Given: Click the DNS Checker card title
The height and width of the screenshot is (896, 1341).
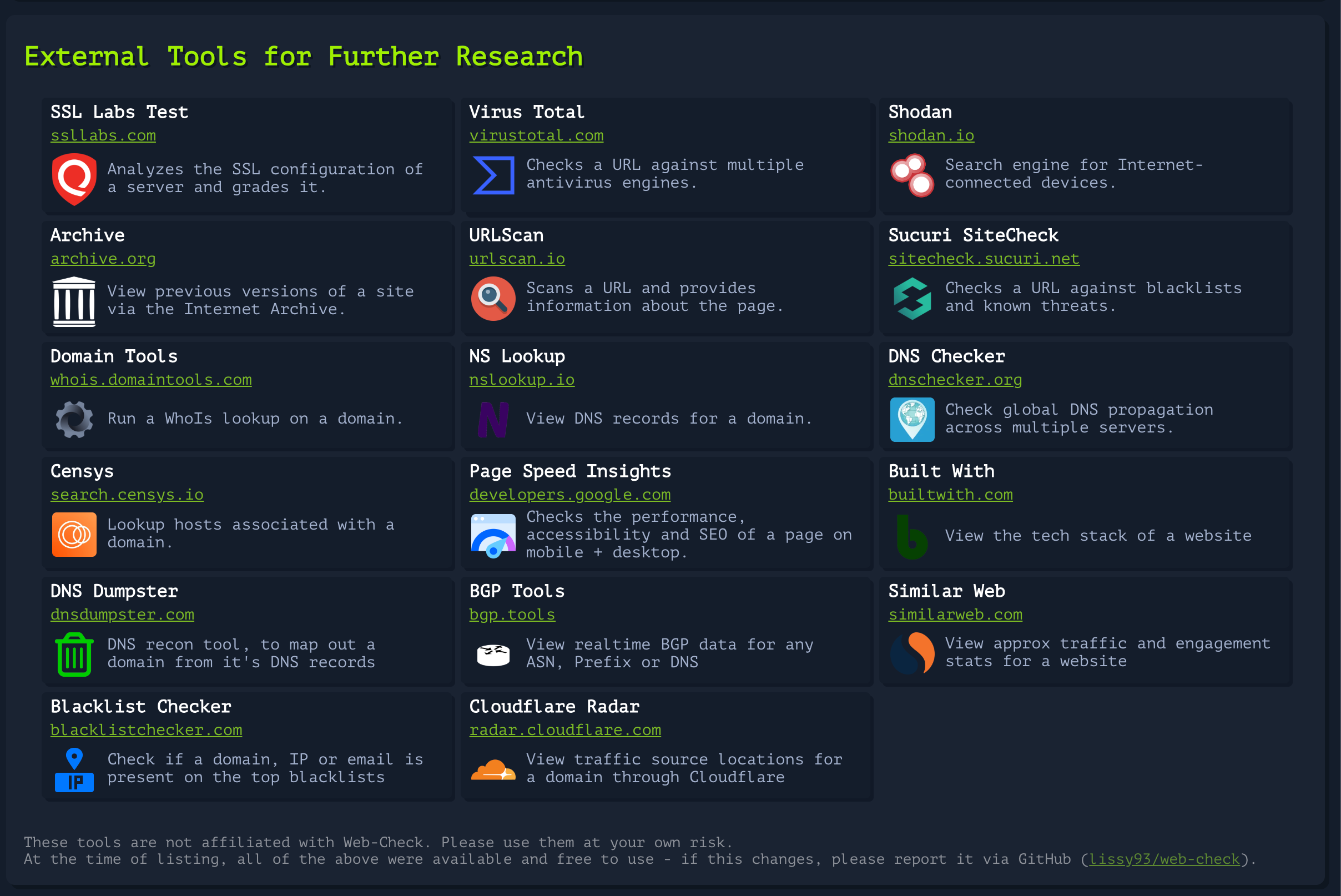Looking at the screenshot, I should point(946,356).
